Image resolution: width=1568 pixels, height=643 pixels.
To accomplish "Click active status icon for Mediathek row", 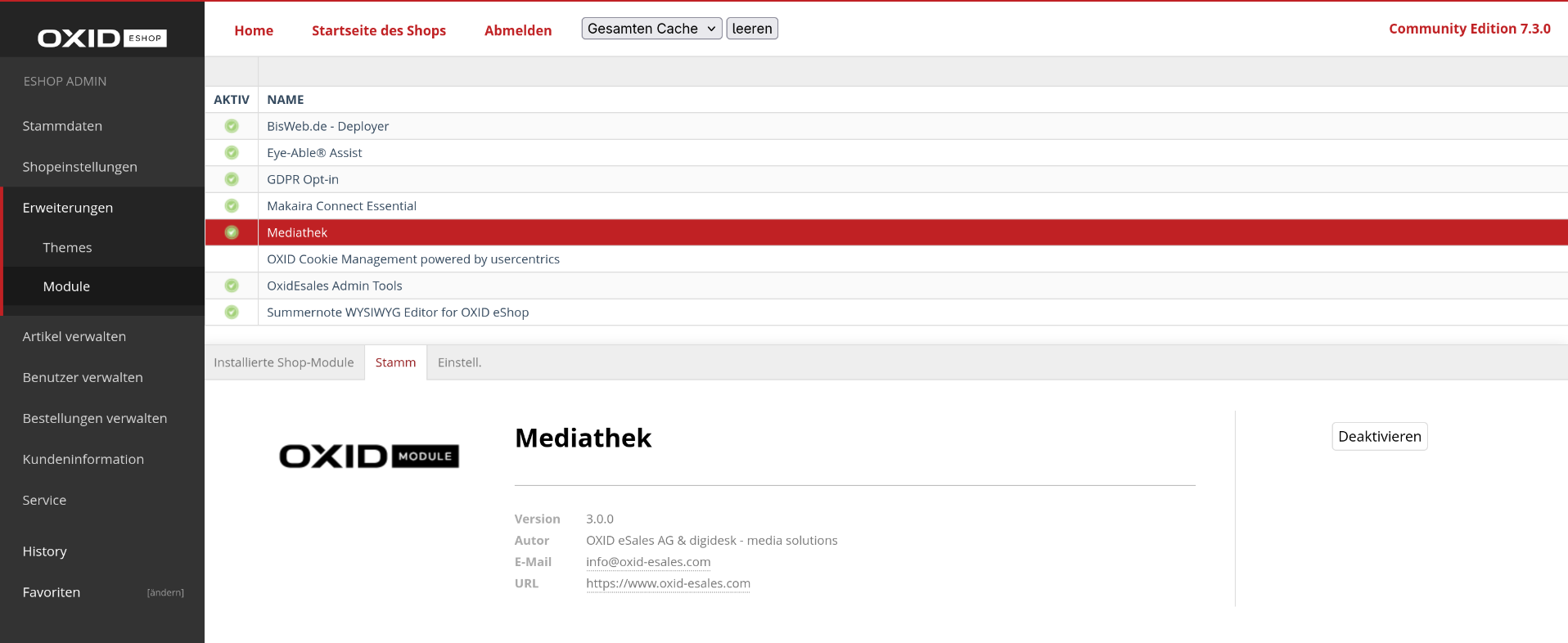I will [232, 232].
